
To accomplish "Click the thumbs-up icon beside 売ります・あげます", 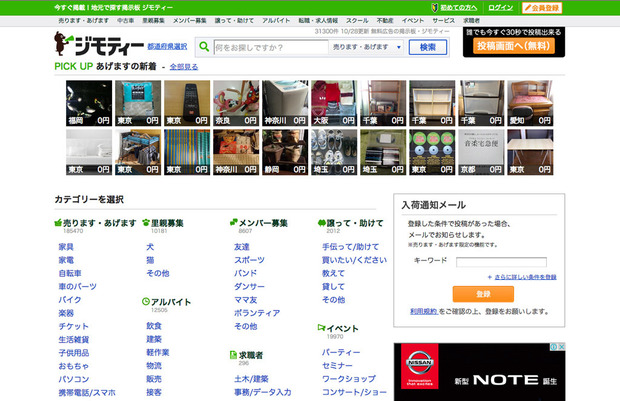I will click(x=58, y=223).
